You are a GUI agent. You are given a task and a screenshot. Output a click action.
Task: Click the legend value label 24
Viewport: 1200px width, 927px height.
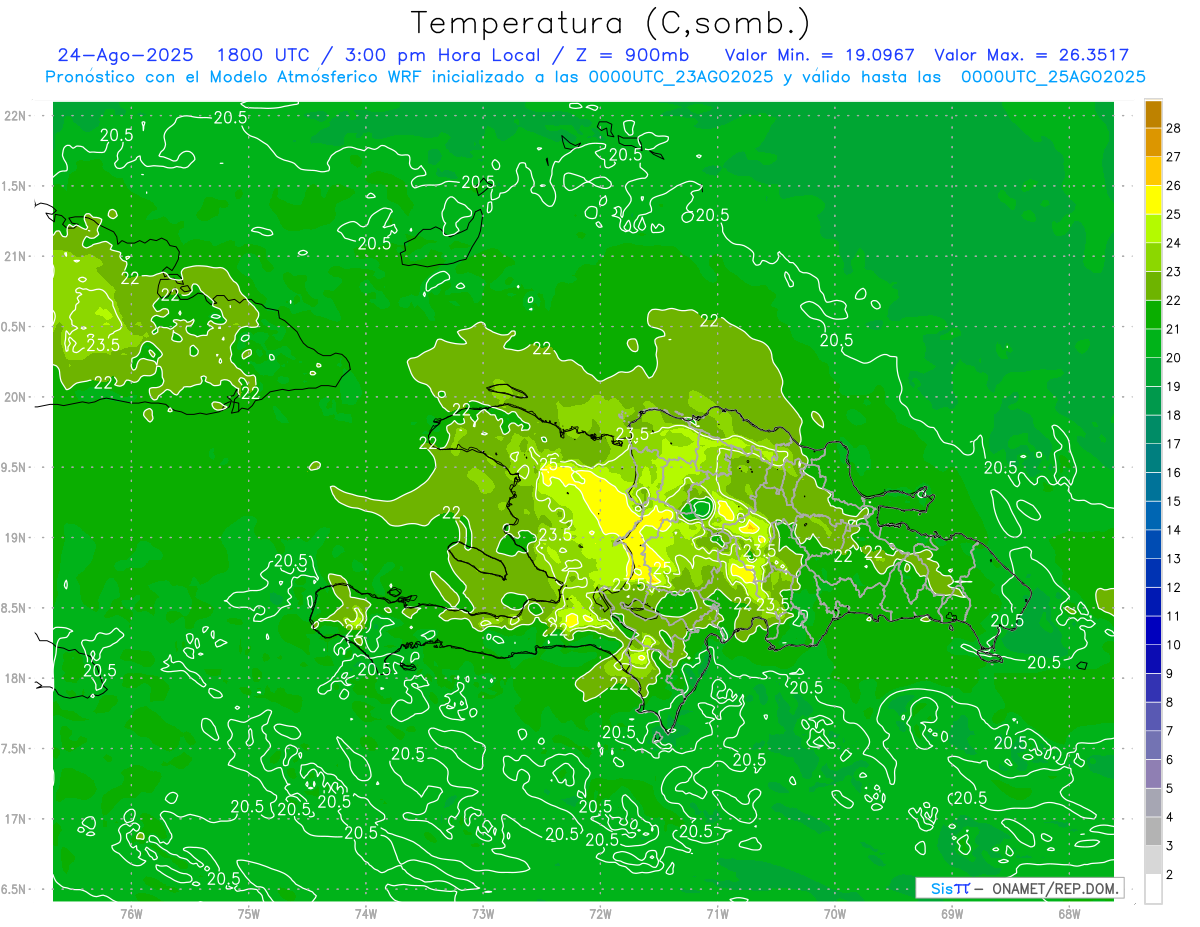tap(1174, 243)
